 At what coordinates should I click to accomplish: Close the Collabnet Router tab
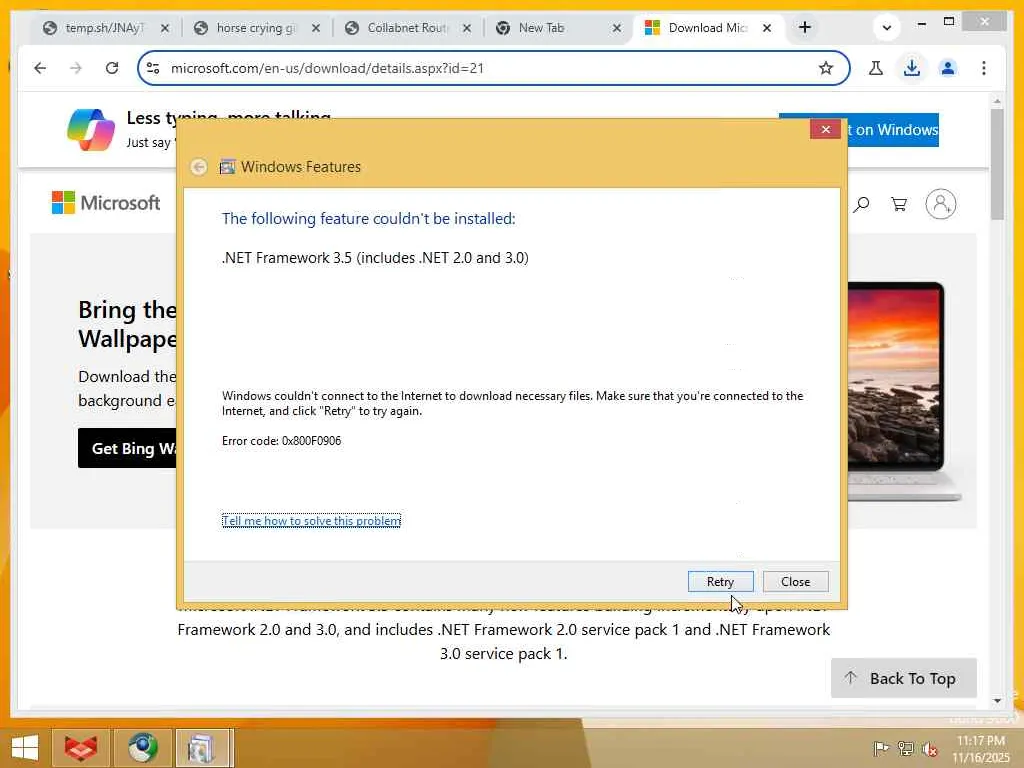pos(467,28)
